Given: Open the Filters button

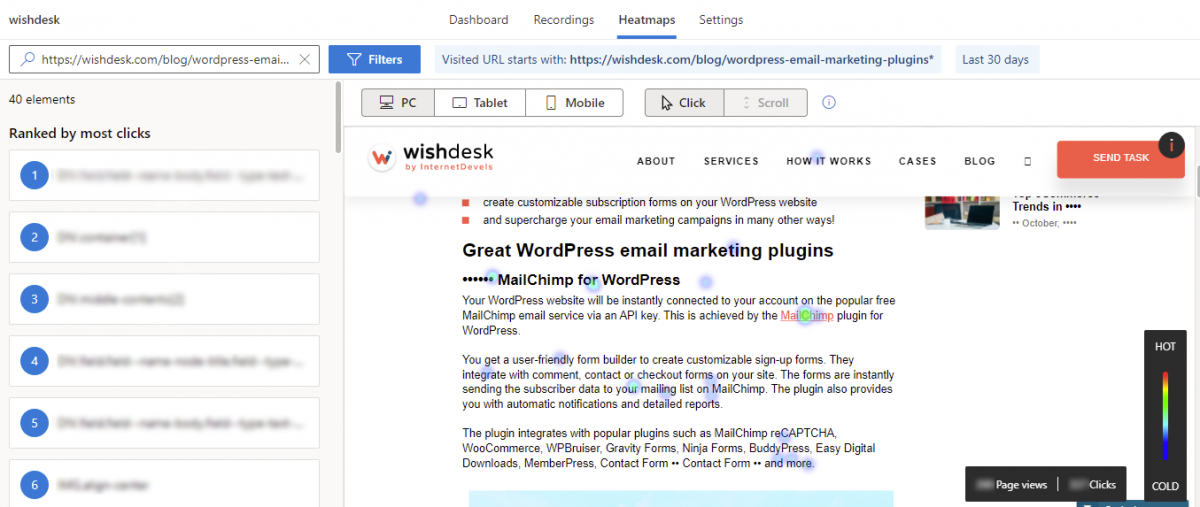Looking at the screenshot, I should pos(375,60).
